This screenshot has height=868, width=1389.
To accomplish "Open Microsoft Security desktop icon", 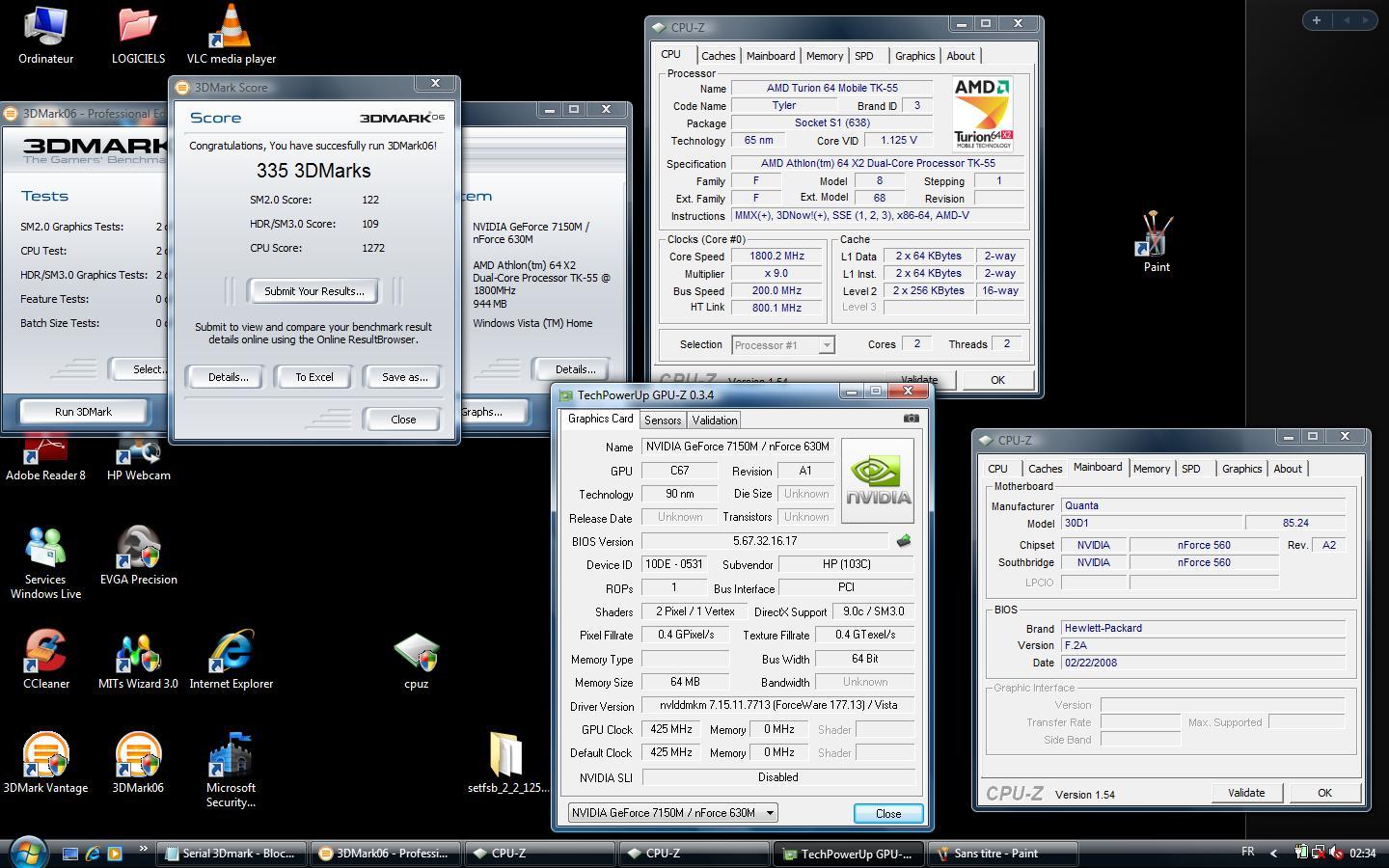I will click(x=231, y=770).
